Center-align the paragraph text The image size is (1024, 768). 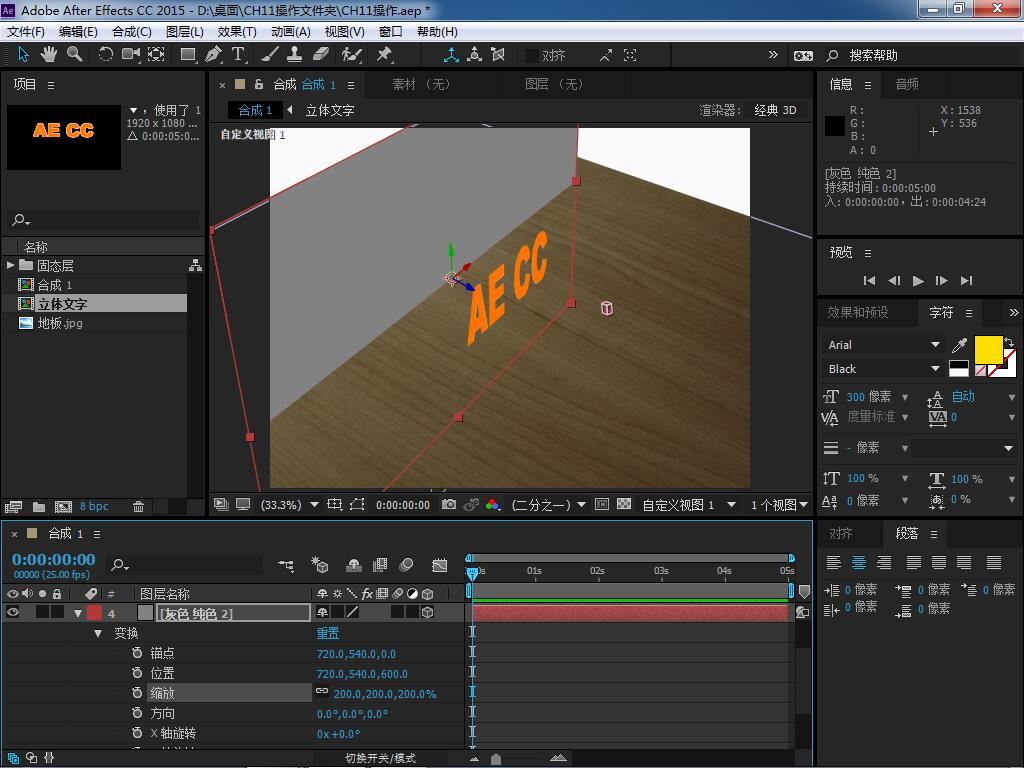[x=859, y=562]
